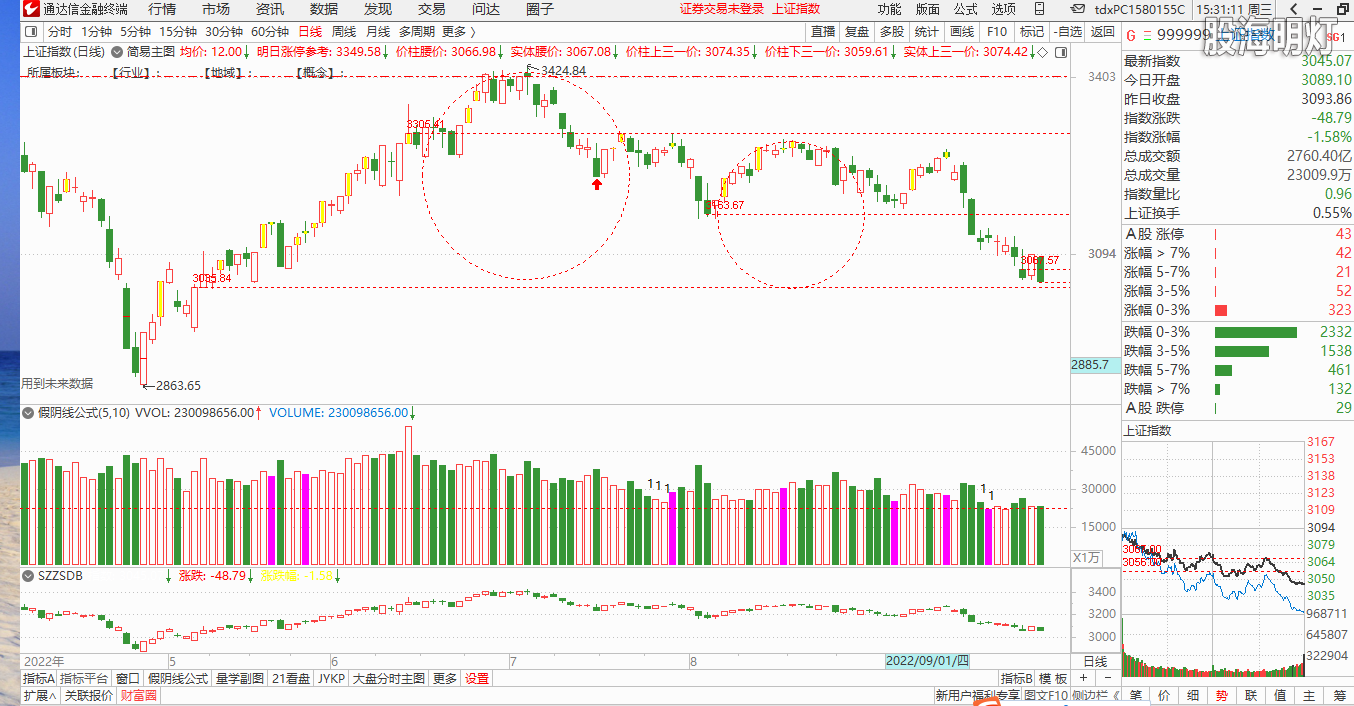
Task: Switch to the 30分钟 period
Action: pyautogui.click(x=224, y=32)
